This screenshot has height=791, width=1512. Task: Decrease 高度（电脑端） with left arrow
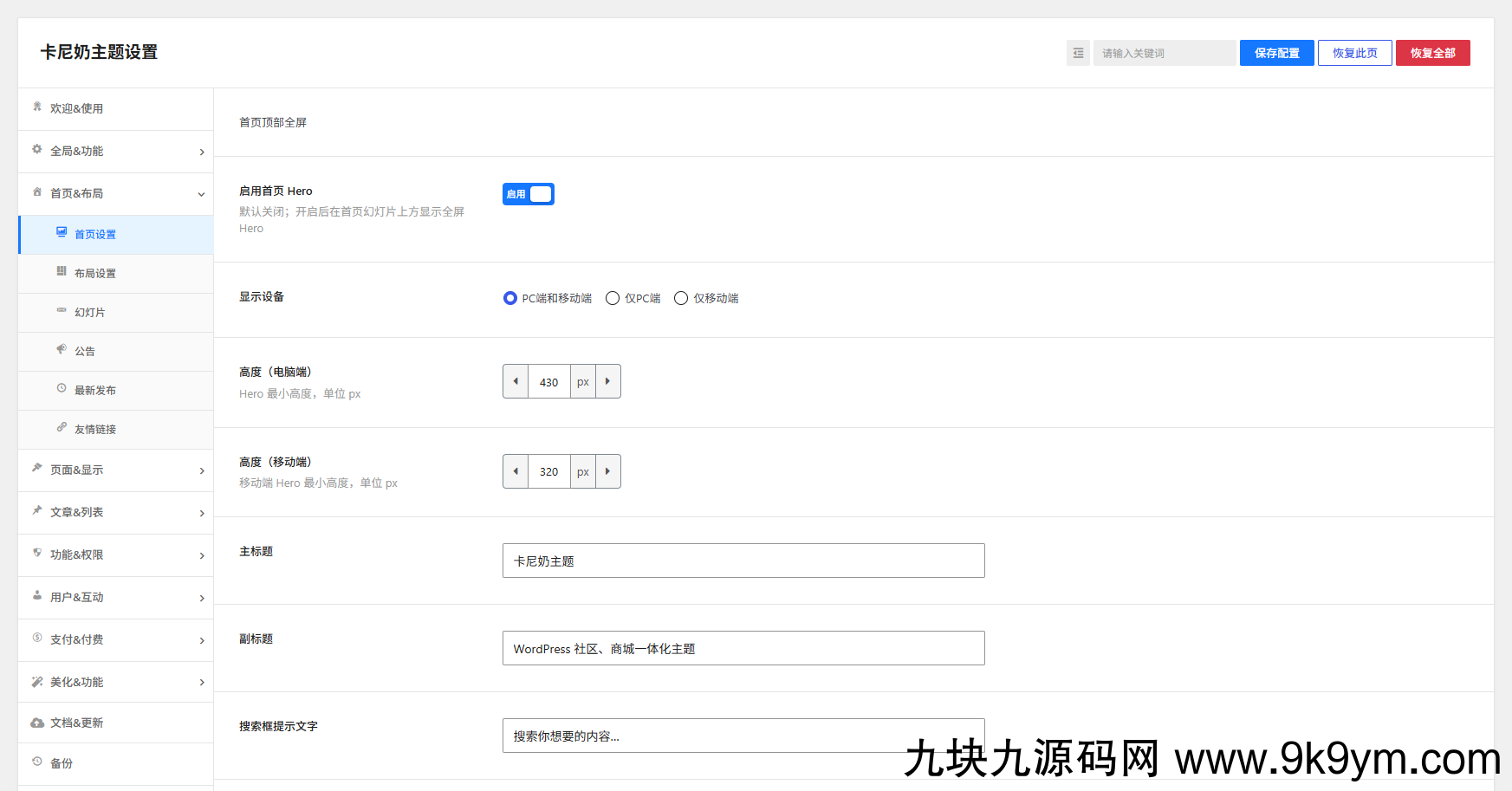point(516,381)
